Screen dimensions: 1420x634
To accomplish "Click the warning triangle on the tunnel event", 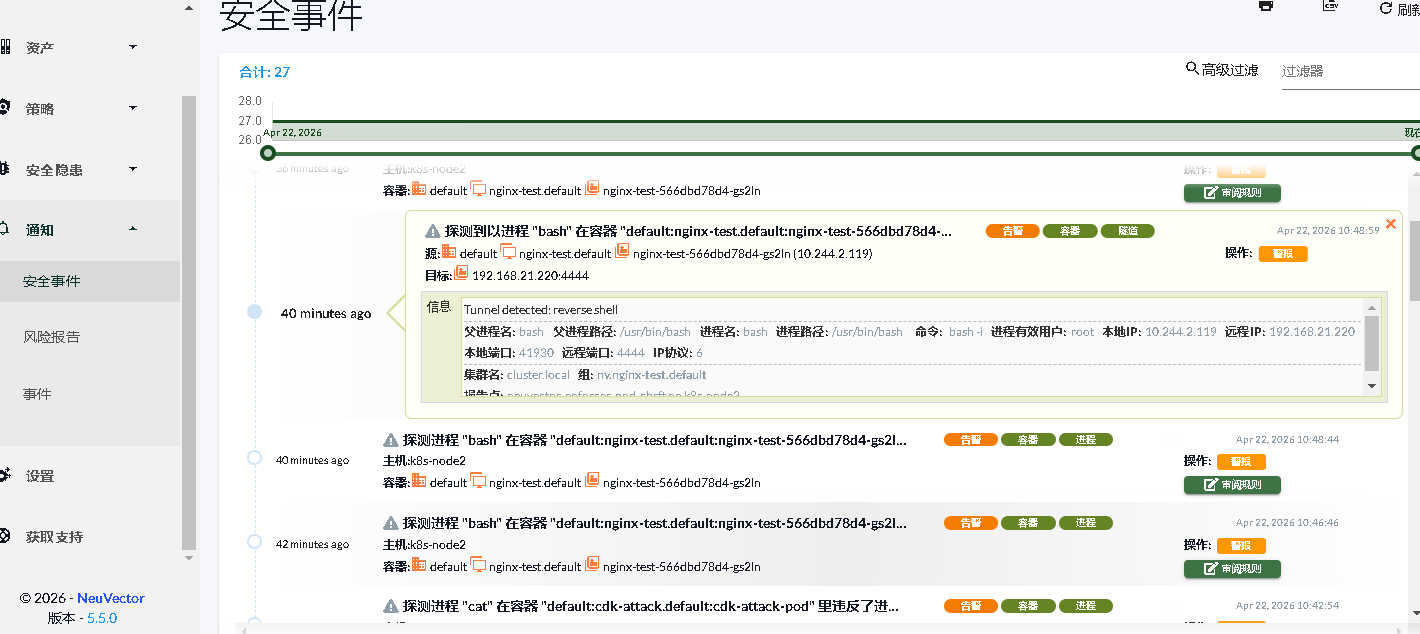I will click(x=432, y=231).
